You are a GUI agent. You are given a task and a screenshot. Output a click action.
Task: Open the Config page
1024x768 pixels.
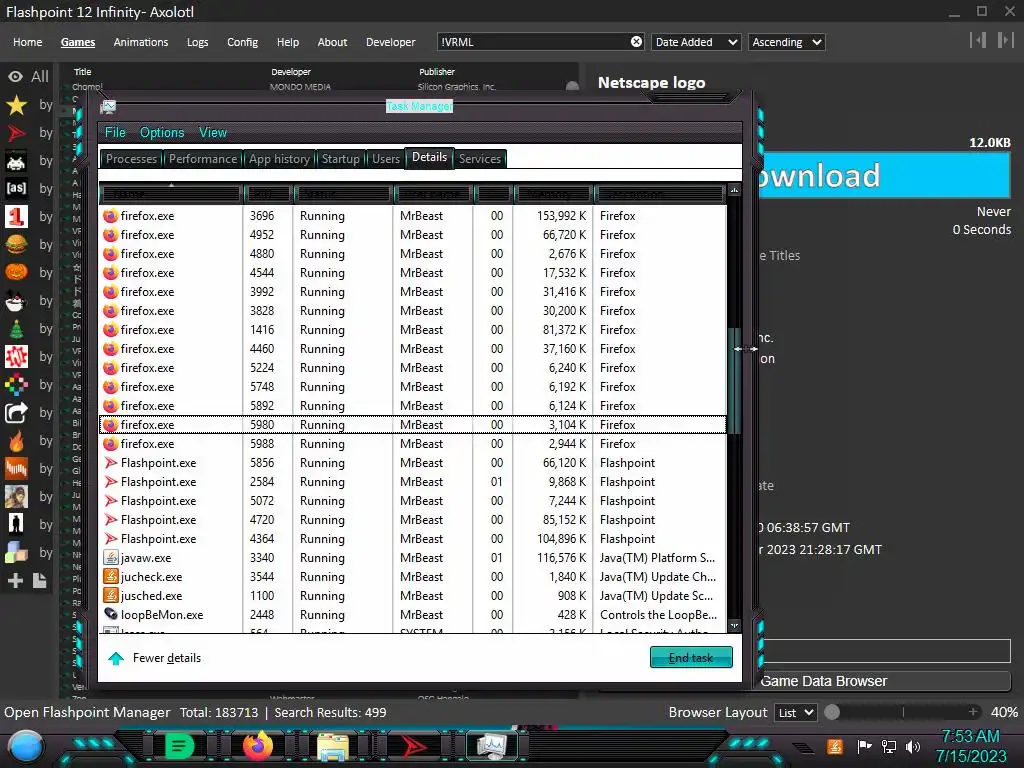pyautogui.click(x=242, y=42)
